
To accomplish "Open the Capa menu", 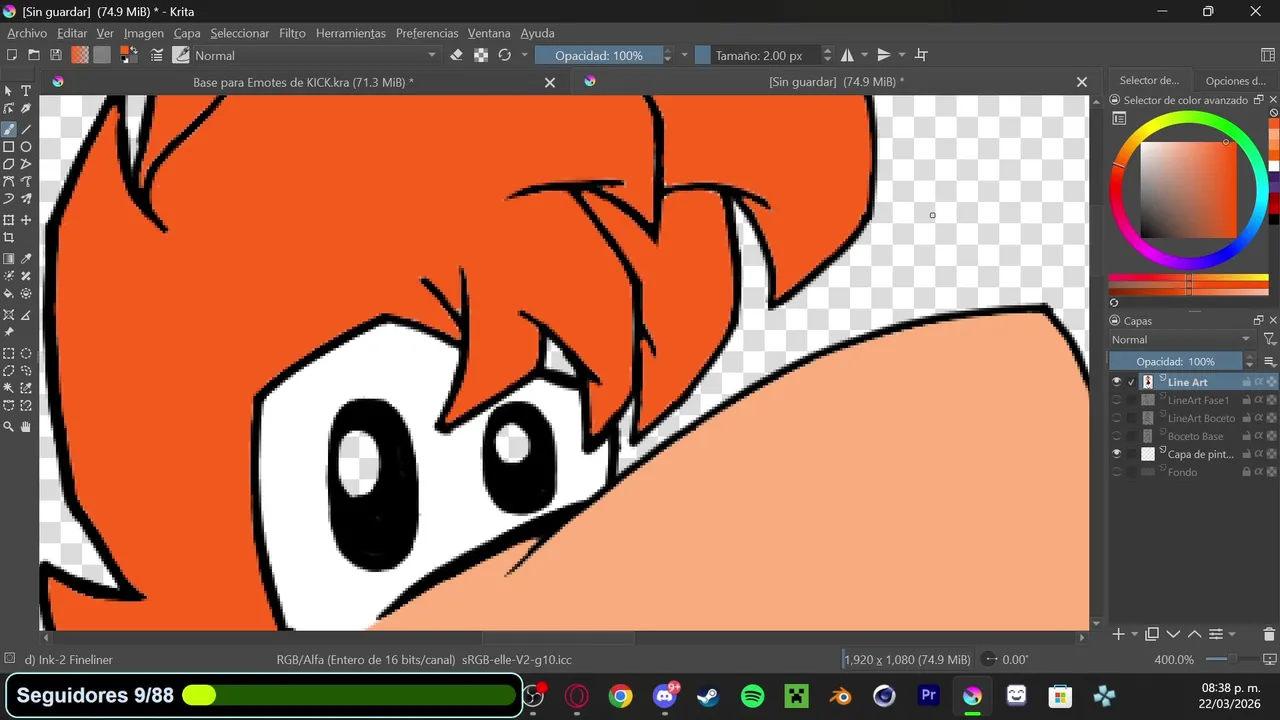I will click(187, 33).
